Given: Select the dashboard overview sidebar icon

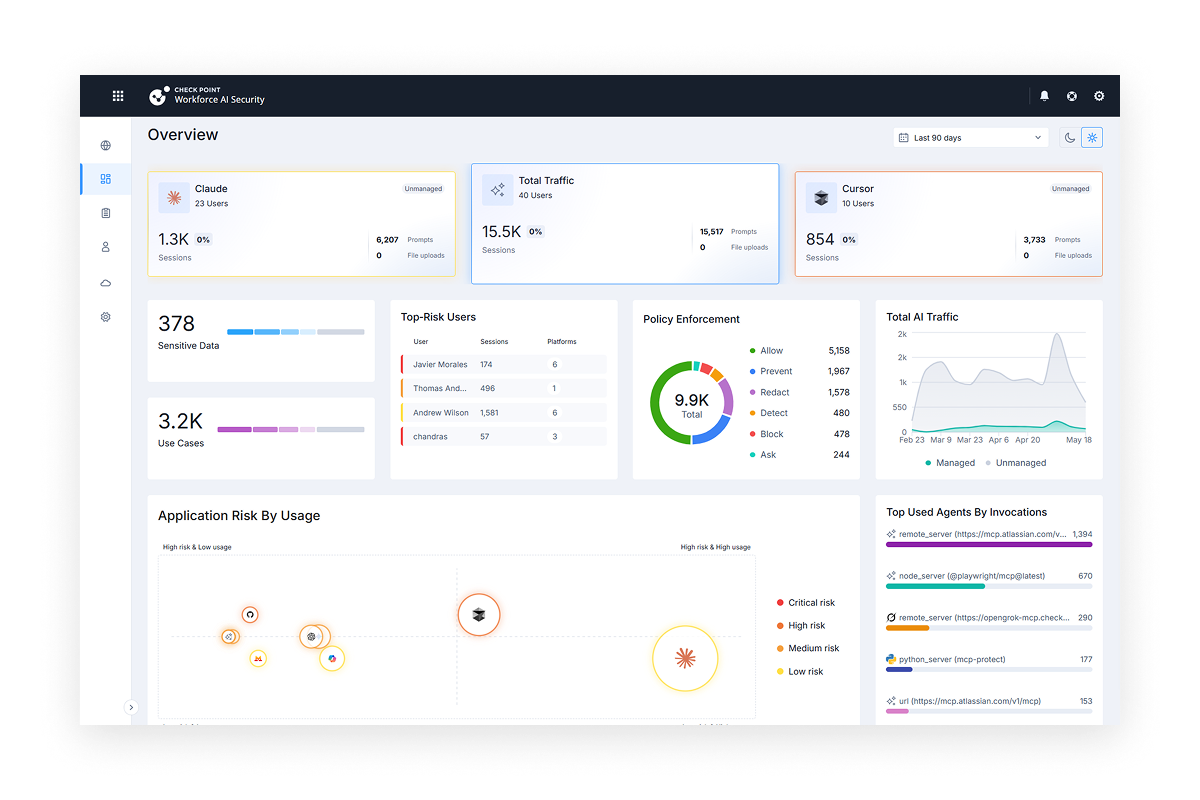Looking at the screenshot, I should coord(106,179).
